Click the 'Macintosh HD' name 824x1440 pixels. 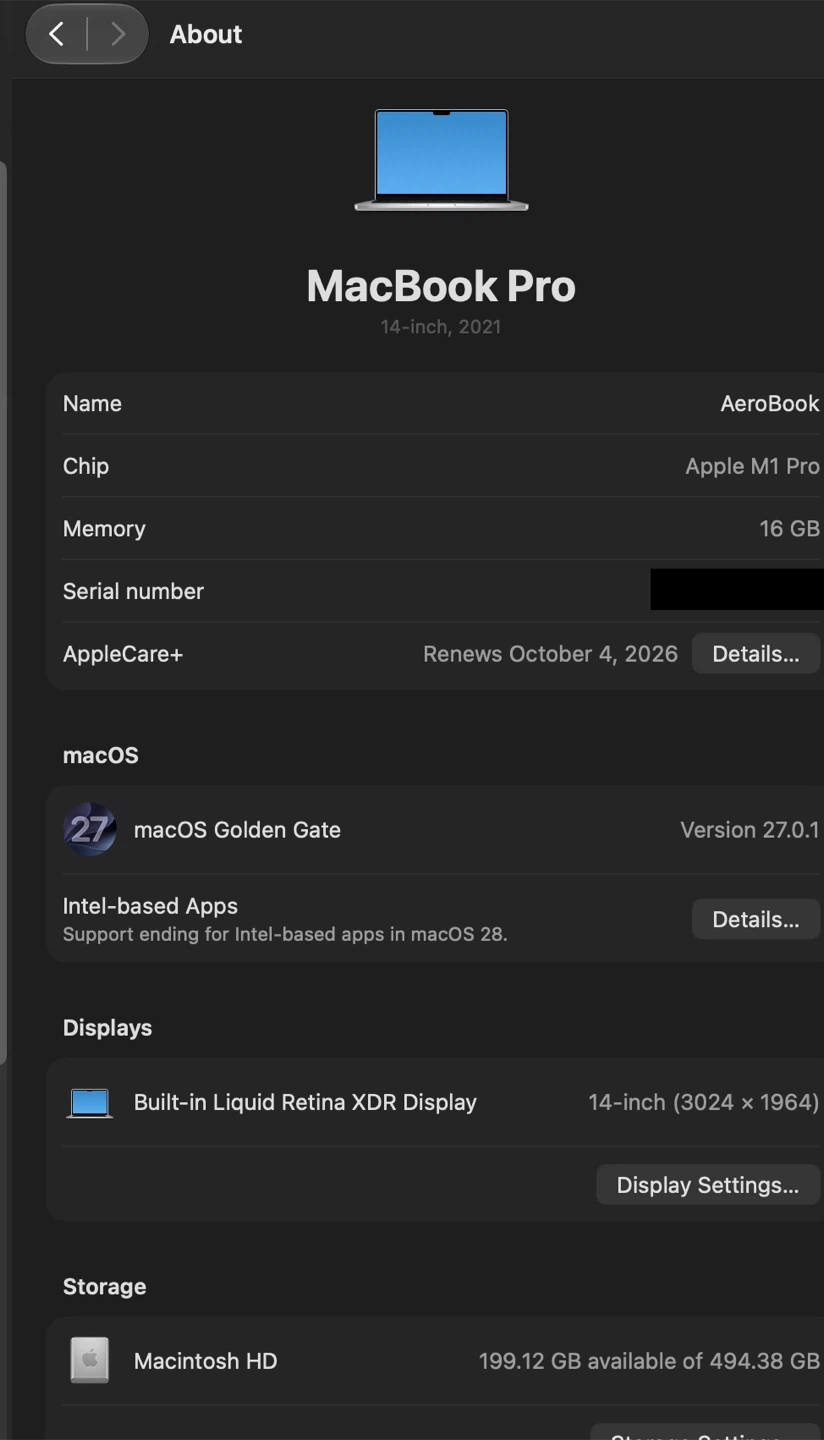click(x=205, y=1361)
